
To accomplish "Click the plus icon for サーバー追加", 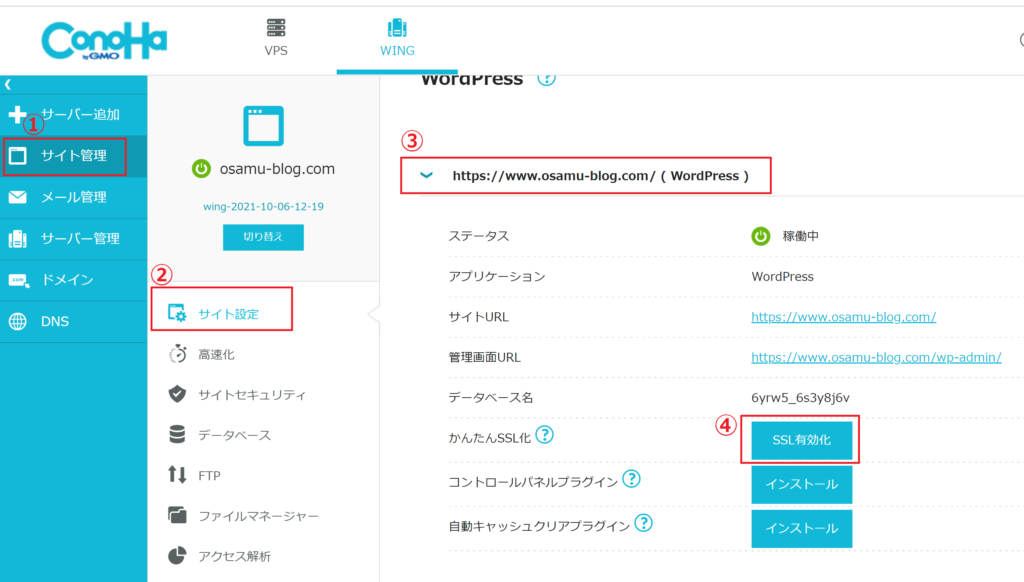I will (18, 114).
